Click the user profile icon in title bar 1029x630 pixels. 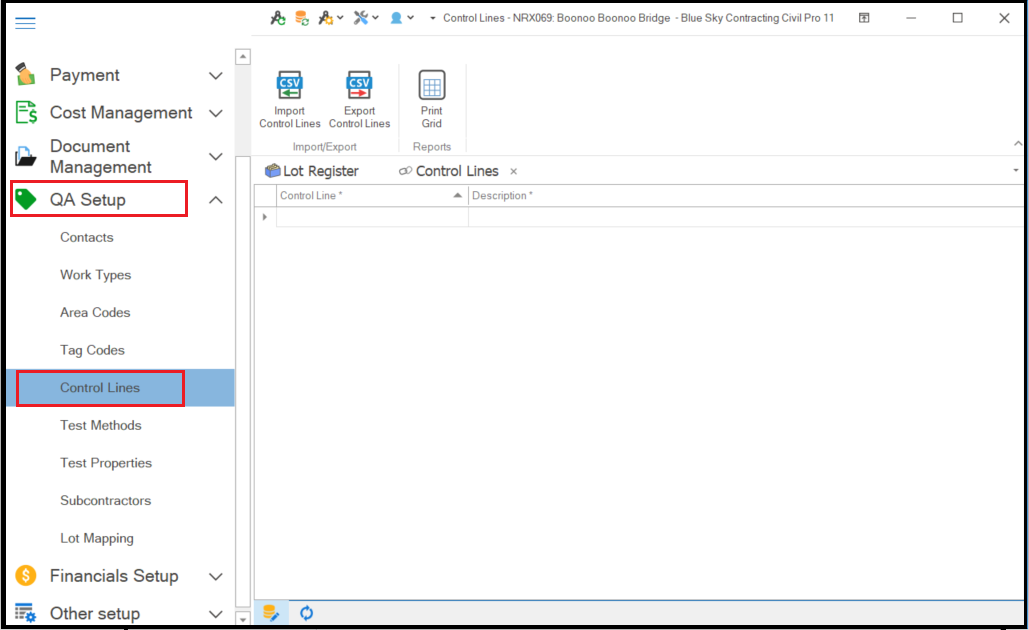[x=397, y=18]
